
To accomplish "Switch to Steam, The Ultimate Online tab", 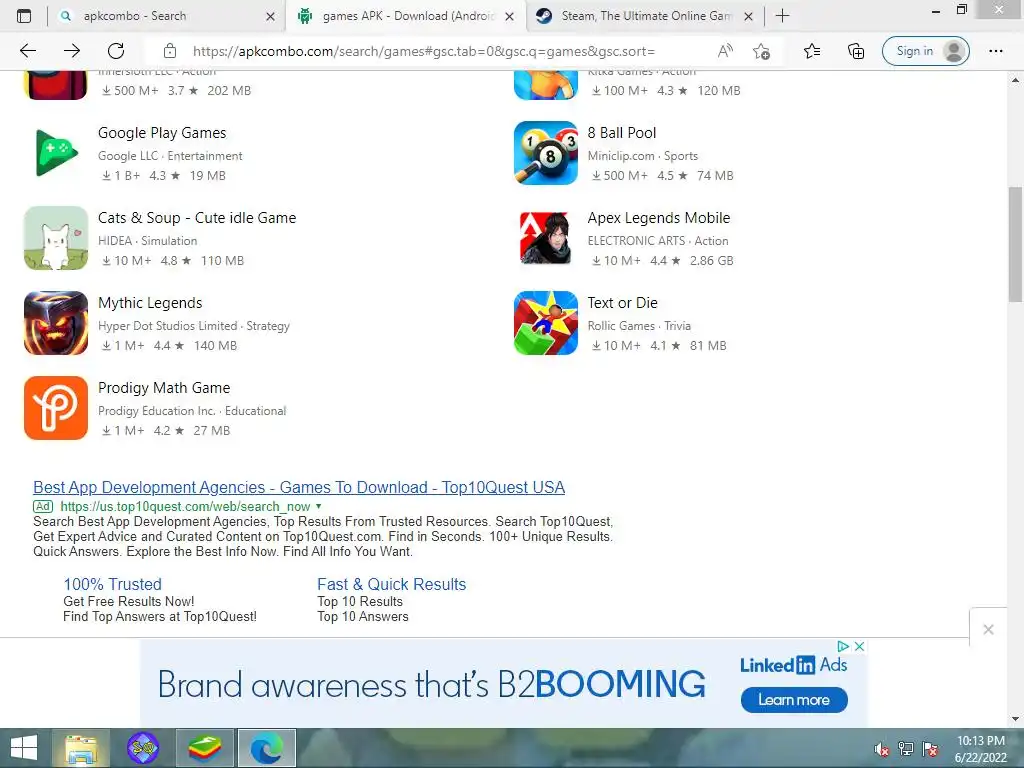I will (647, 16).
